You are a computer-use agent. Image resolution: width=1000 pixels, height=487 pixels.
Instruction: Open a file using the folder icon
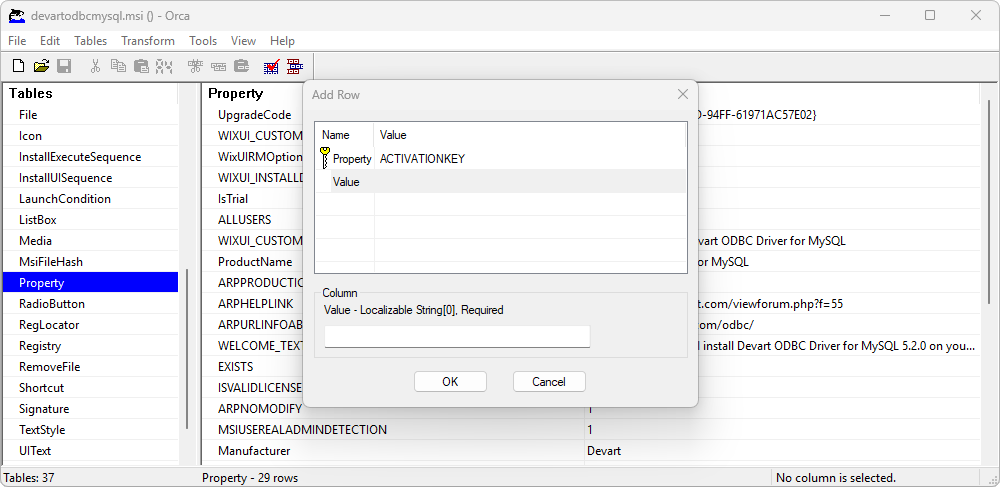41,66
